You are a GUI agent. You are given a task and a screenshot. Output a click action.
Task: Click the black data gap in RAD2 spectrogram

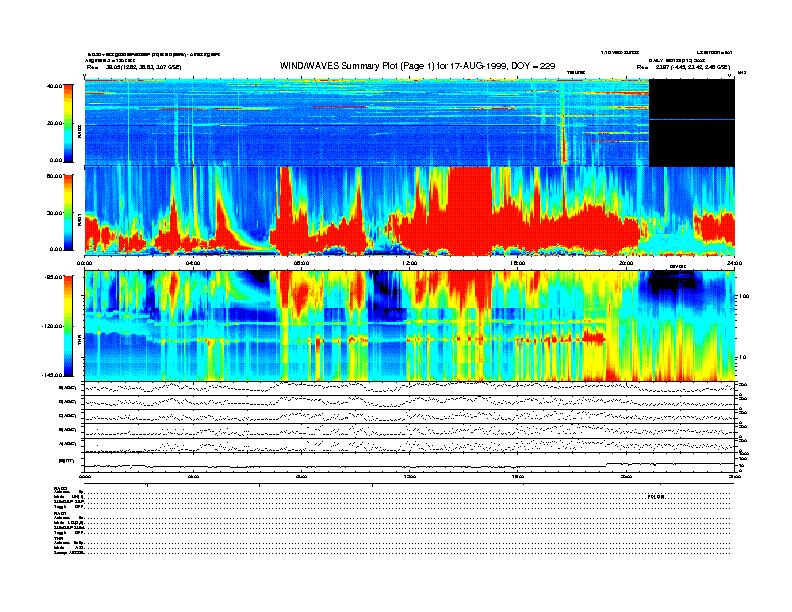point(691,123)
